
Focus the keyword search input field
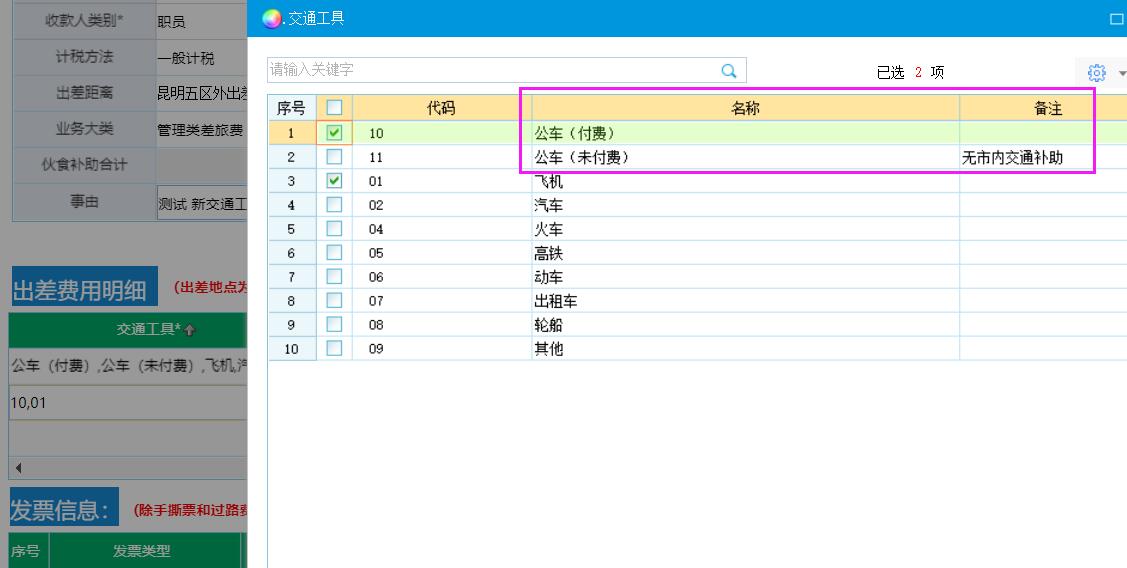pyautogui.click(x=490, y=70)
